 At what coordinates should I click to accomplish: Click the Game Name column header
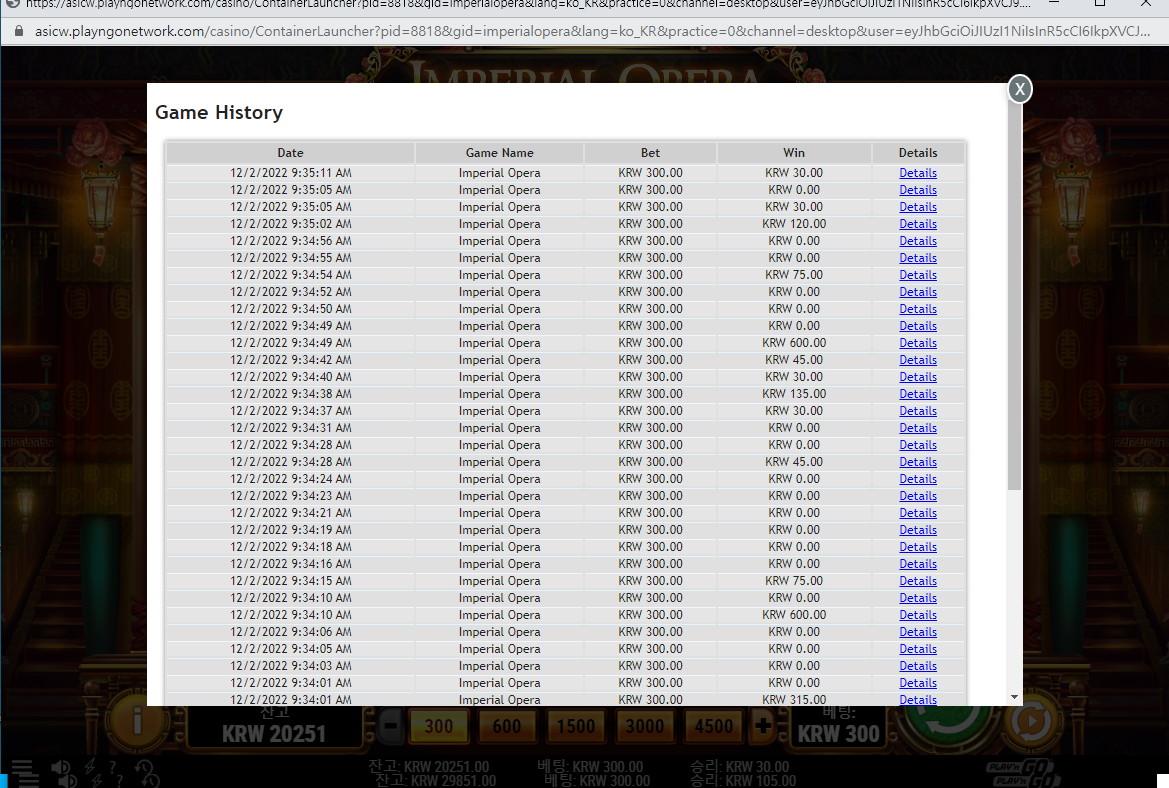pyautogui.click(x=500, y=153)
